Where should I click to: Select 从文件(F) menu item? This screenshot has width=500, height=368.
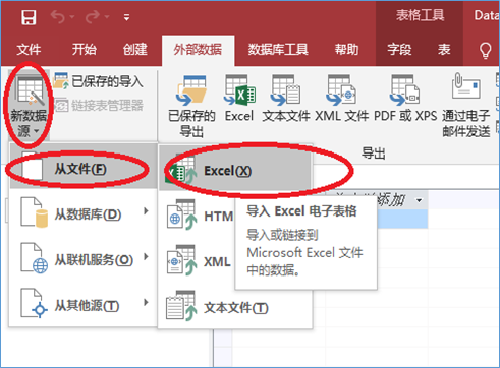click(83, 169)
